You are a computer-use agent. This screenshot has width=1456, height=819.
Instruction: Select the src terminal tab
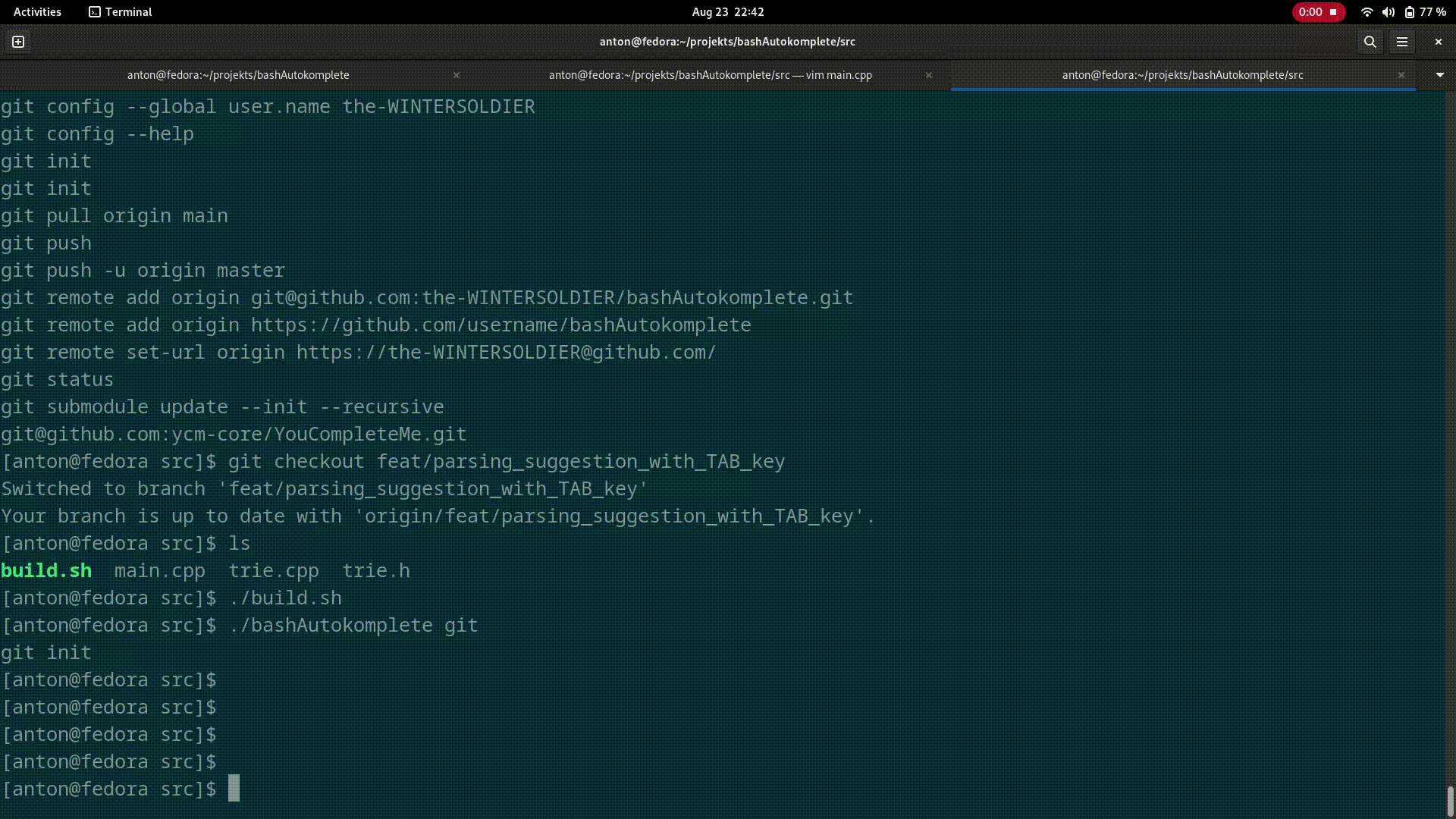[x=1181, y=75]
